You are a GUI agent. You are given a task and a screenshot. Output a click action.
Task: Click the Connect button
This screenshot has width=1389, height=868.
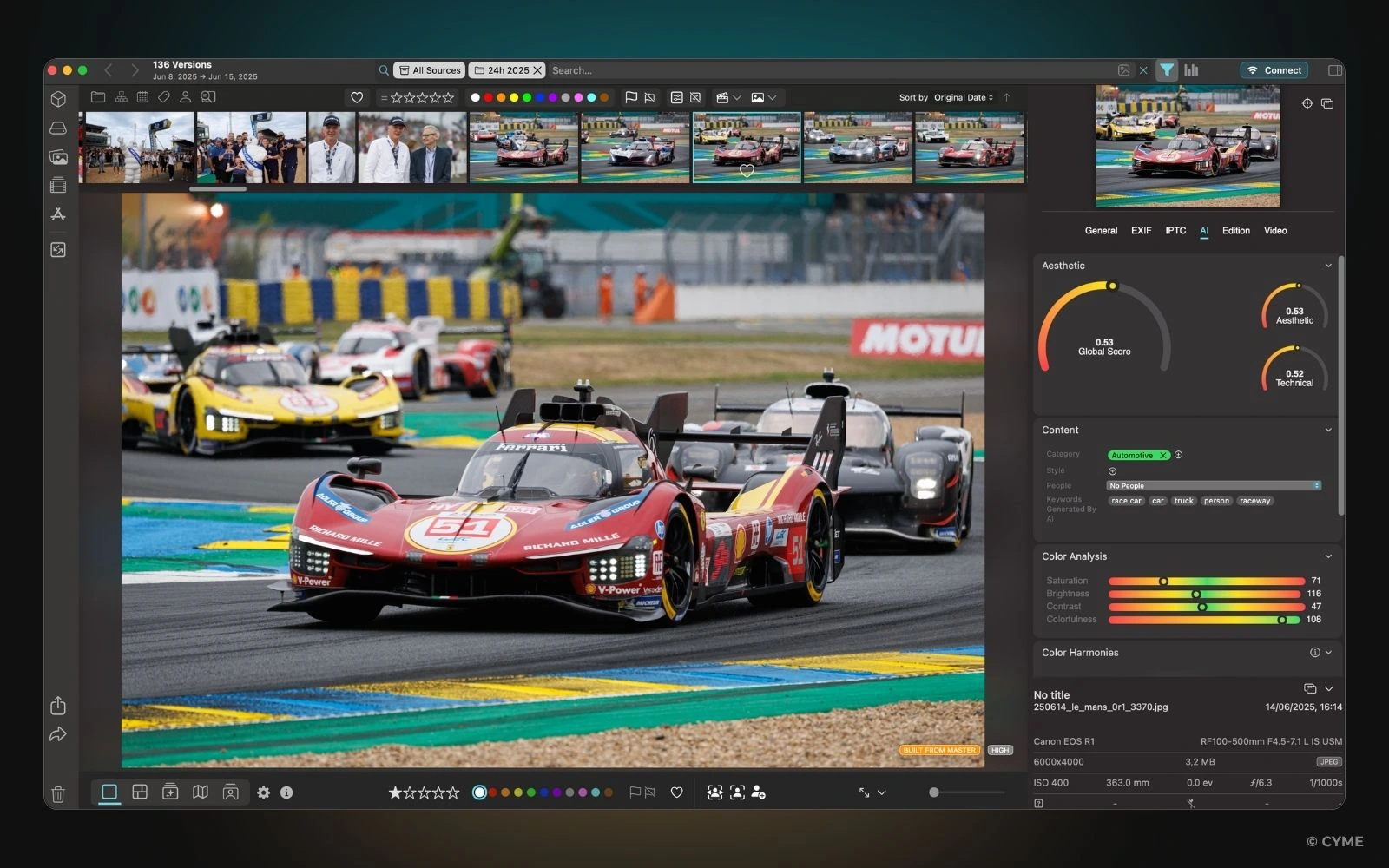point(1274,70)
